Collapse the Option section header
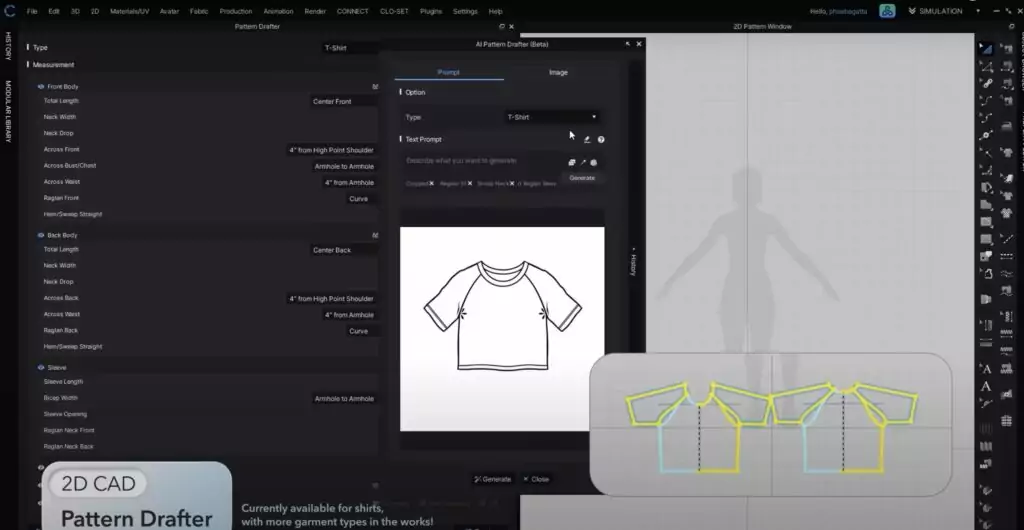The height and width of the screenshot is (530, 1024). click(414, 93)
